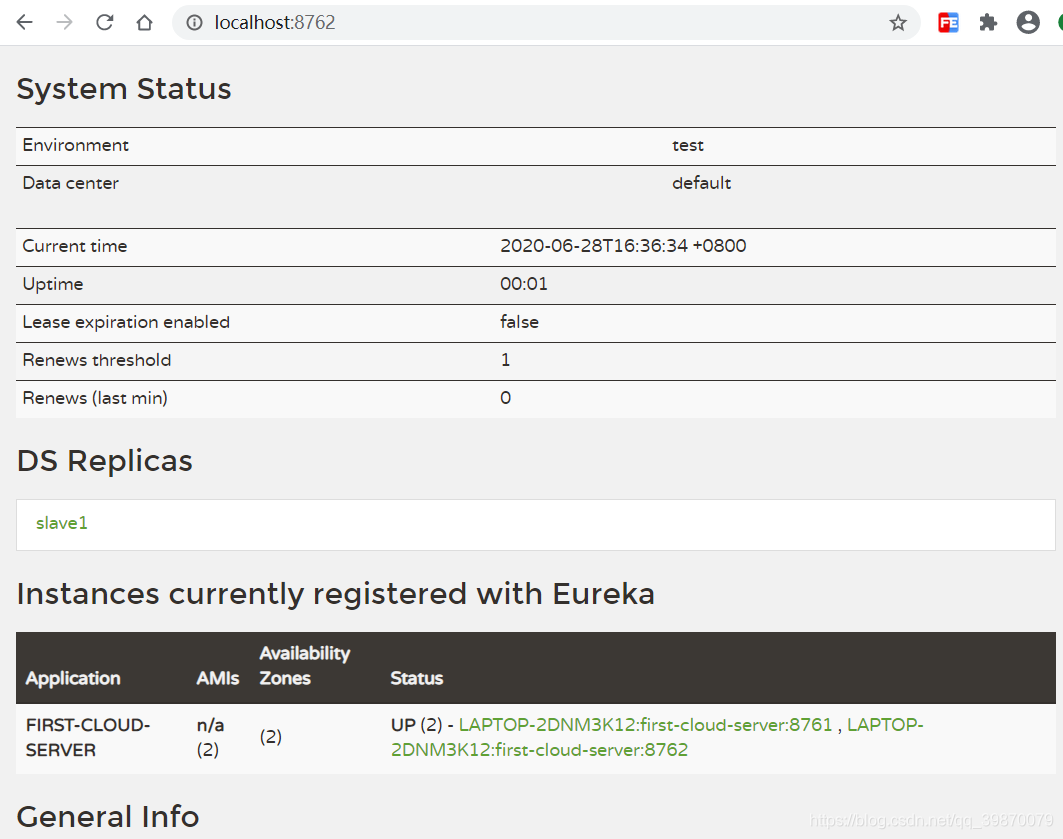Open the extensions puzzle icon
The image size is (1063, 839).
[x=988, y=22]
